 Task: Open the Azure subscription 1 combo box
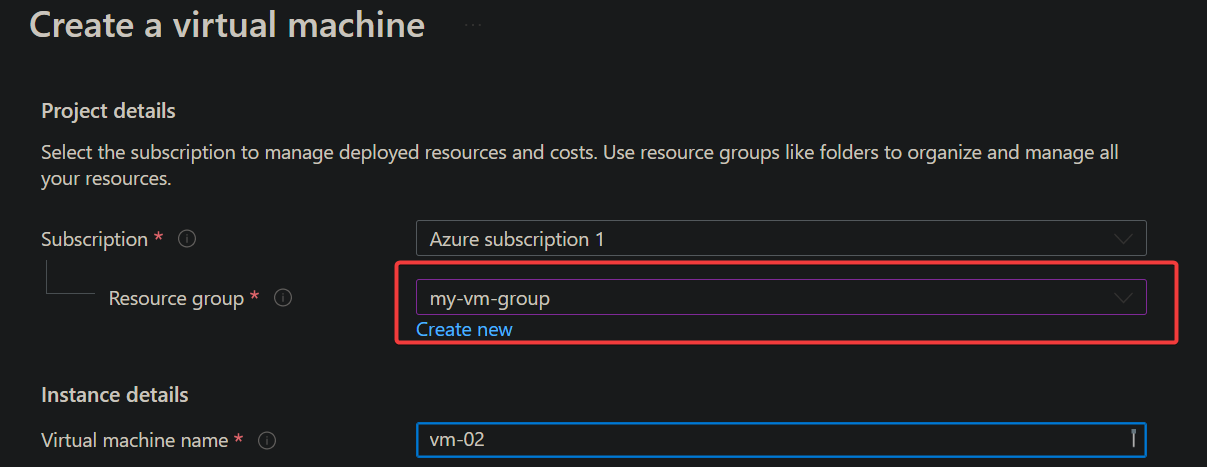click(x=781, y=239)
